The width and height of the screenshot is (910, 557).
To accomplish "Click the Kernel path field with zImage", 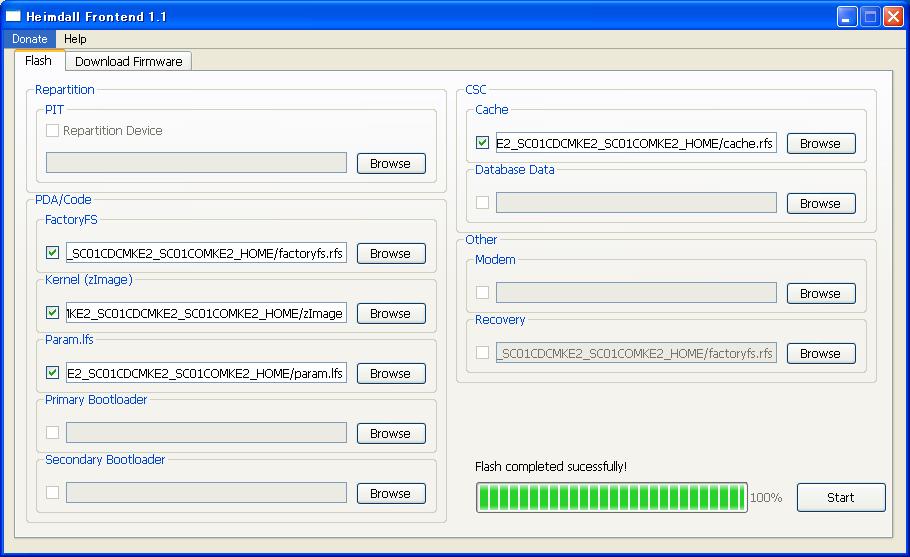I will (206, 313).
